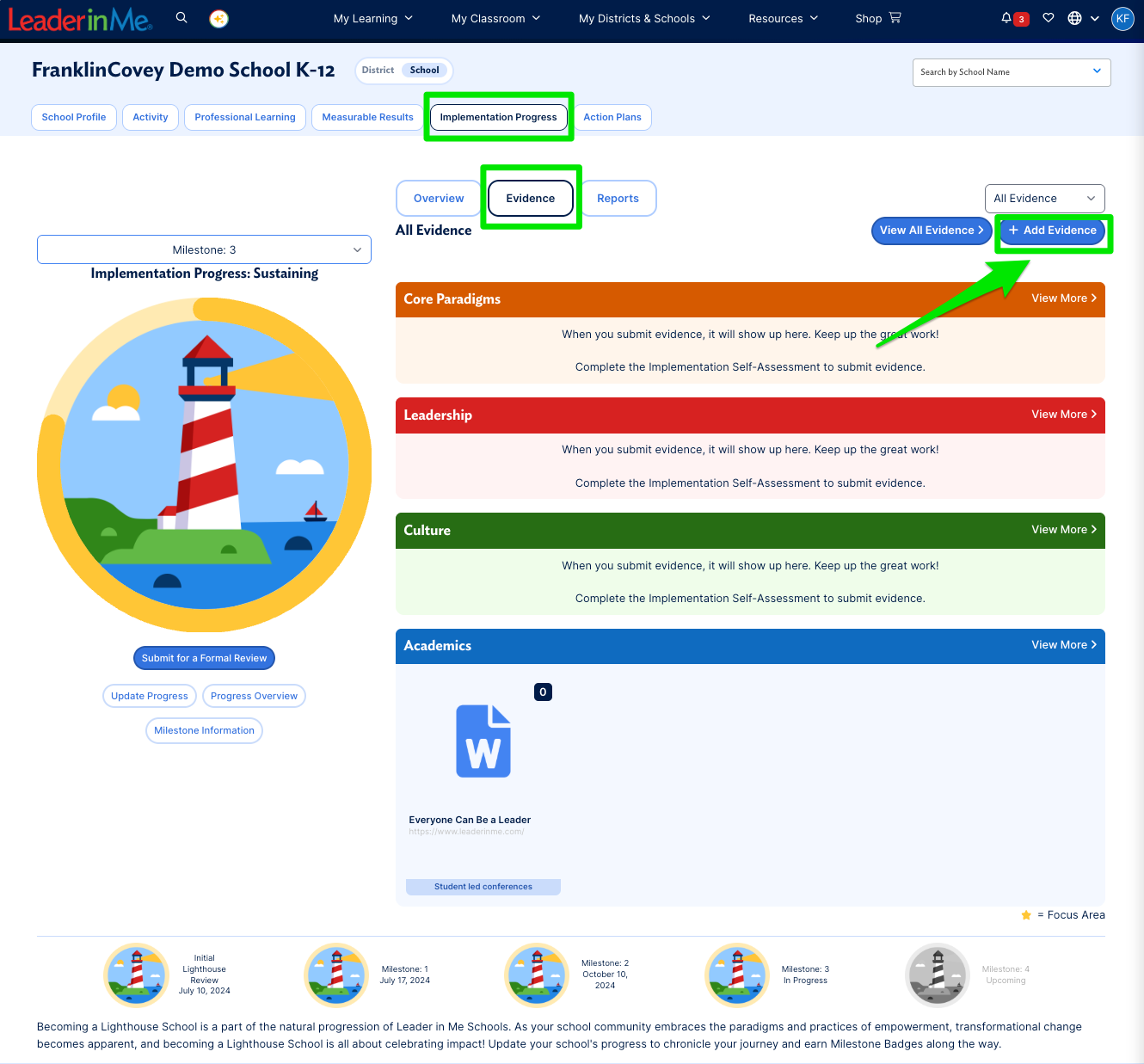The width and height of the screenshot is (1144, 1064).
Task: Select the Milestone 3 In Progress badge
Action: (737, 975)
